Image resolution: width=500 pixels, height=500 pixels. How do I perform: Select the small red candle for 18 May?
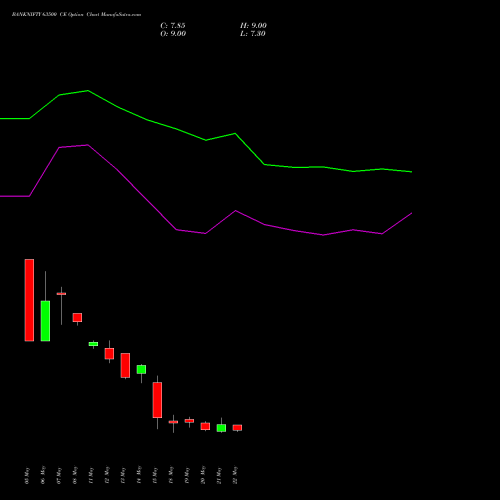173,422
